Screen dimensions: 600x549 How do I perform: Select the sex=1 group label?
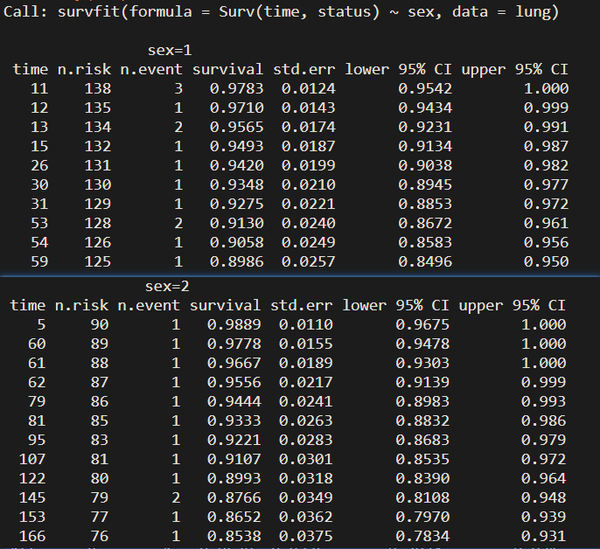170,50
